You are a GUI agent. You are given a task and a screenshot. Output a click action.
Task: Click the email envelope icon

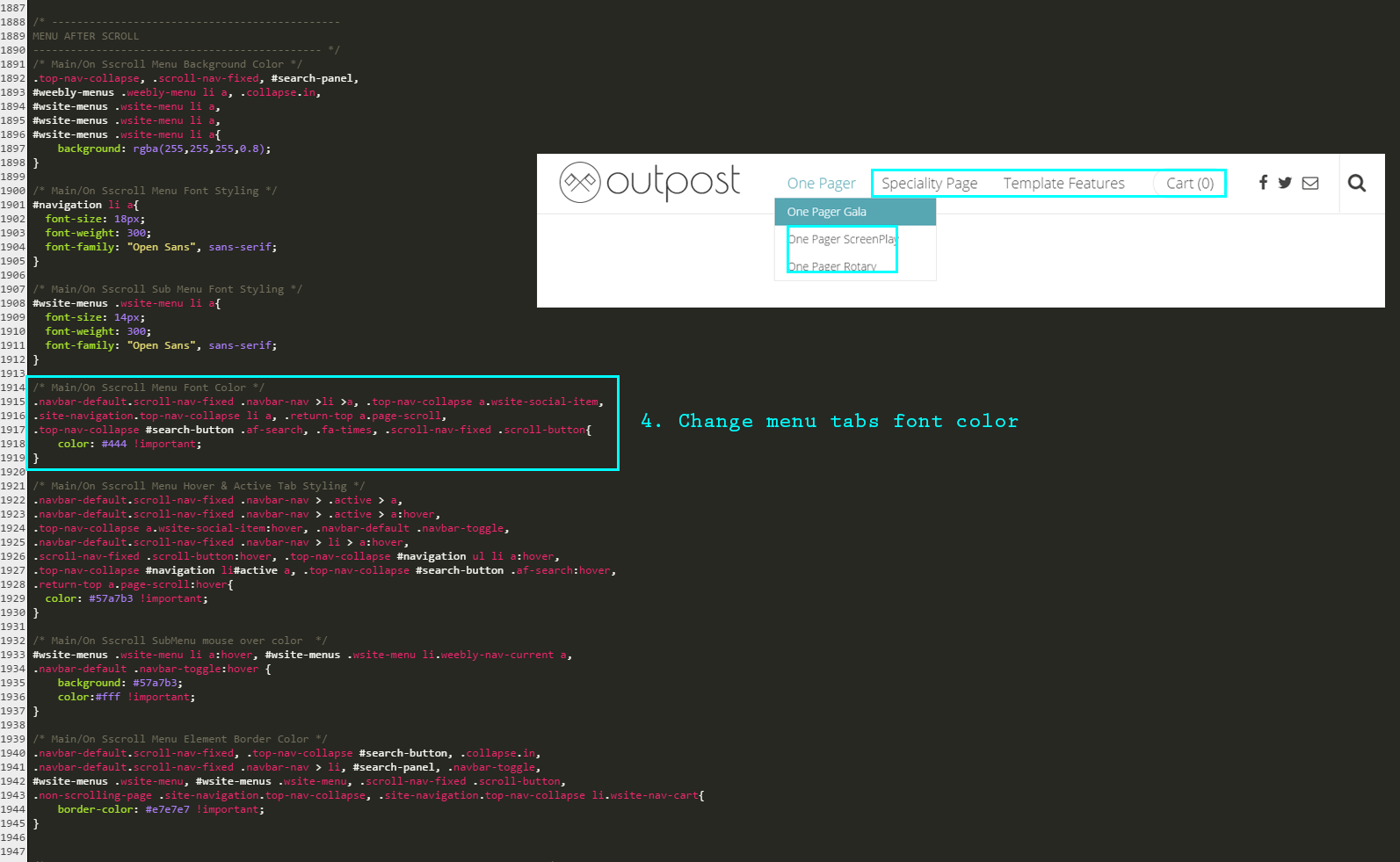1310,183
